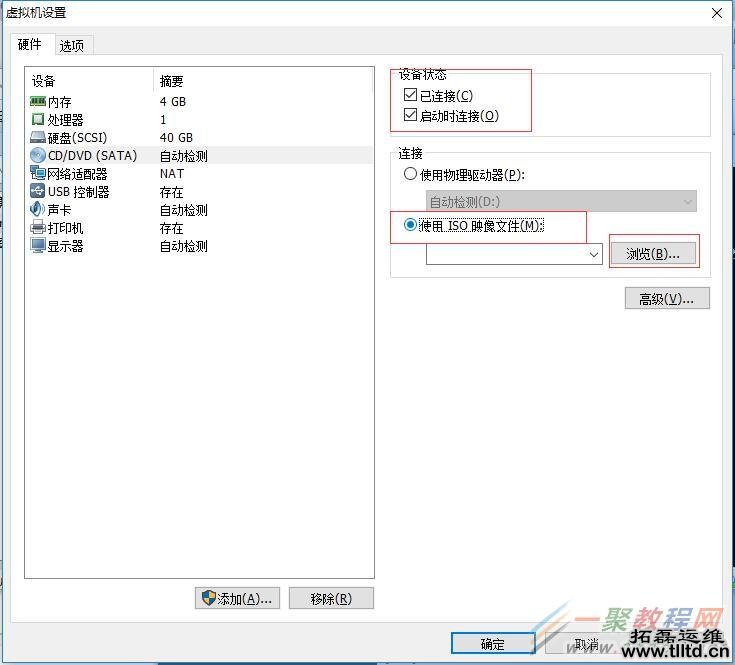Select 使用 ISO 映像文件(M) radio button

tap(410, 225)
